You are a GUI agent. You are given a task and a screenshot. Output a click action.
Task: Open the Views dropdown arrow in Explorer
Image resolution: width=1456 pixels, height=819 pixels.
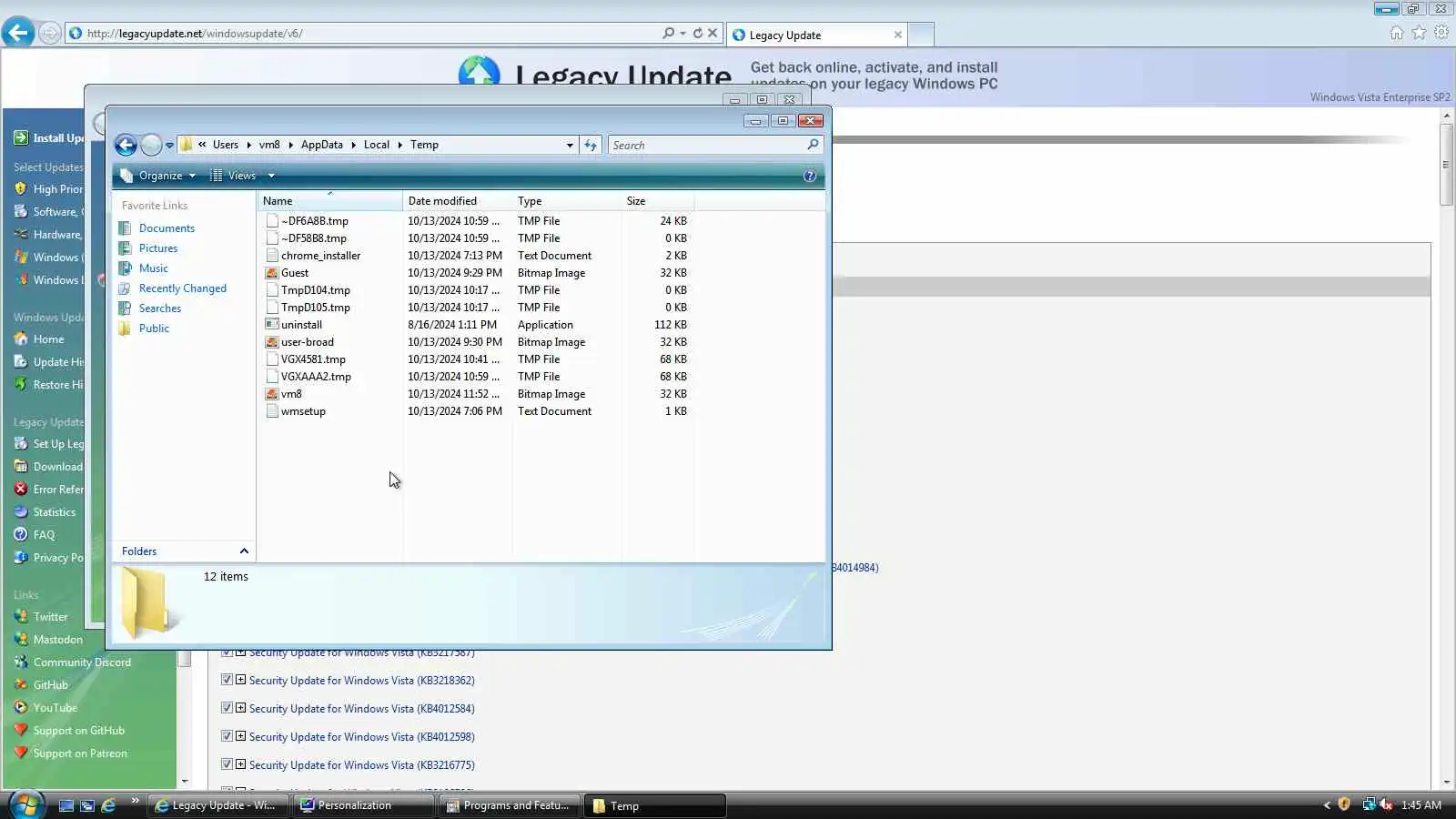(x=271, y=176)
